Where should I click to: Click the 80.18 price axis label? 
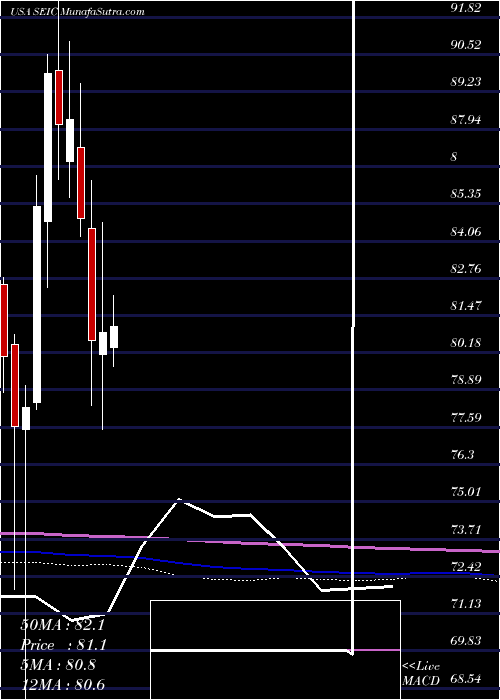(x=467, y=343)
